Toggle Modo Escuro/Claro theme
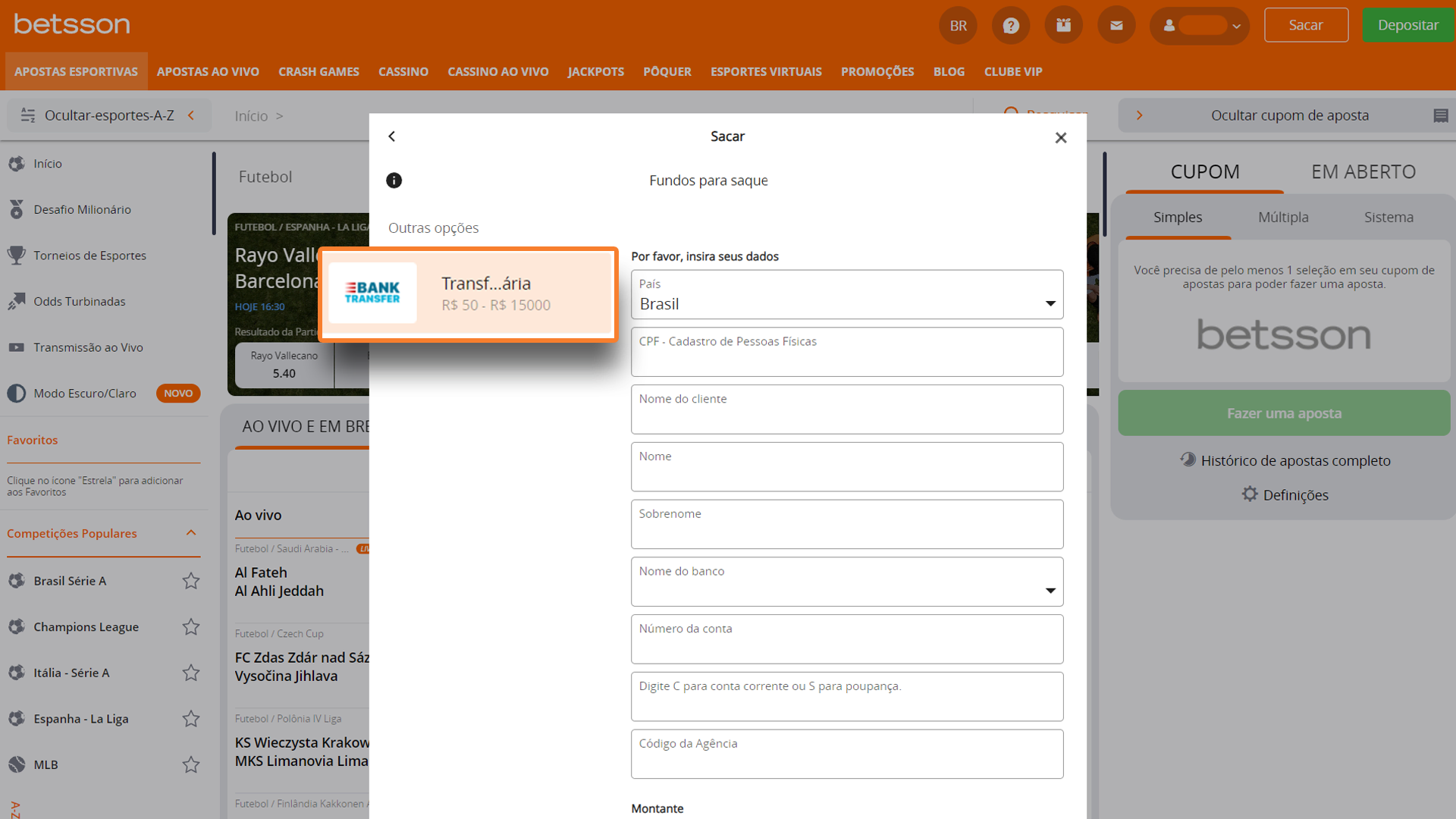 click(85, 394)
